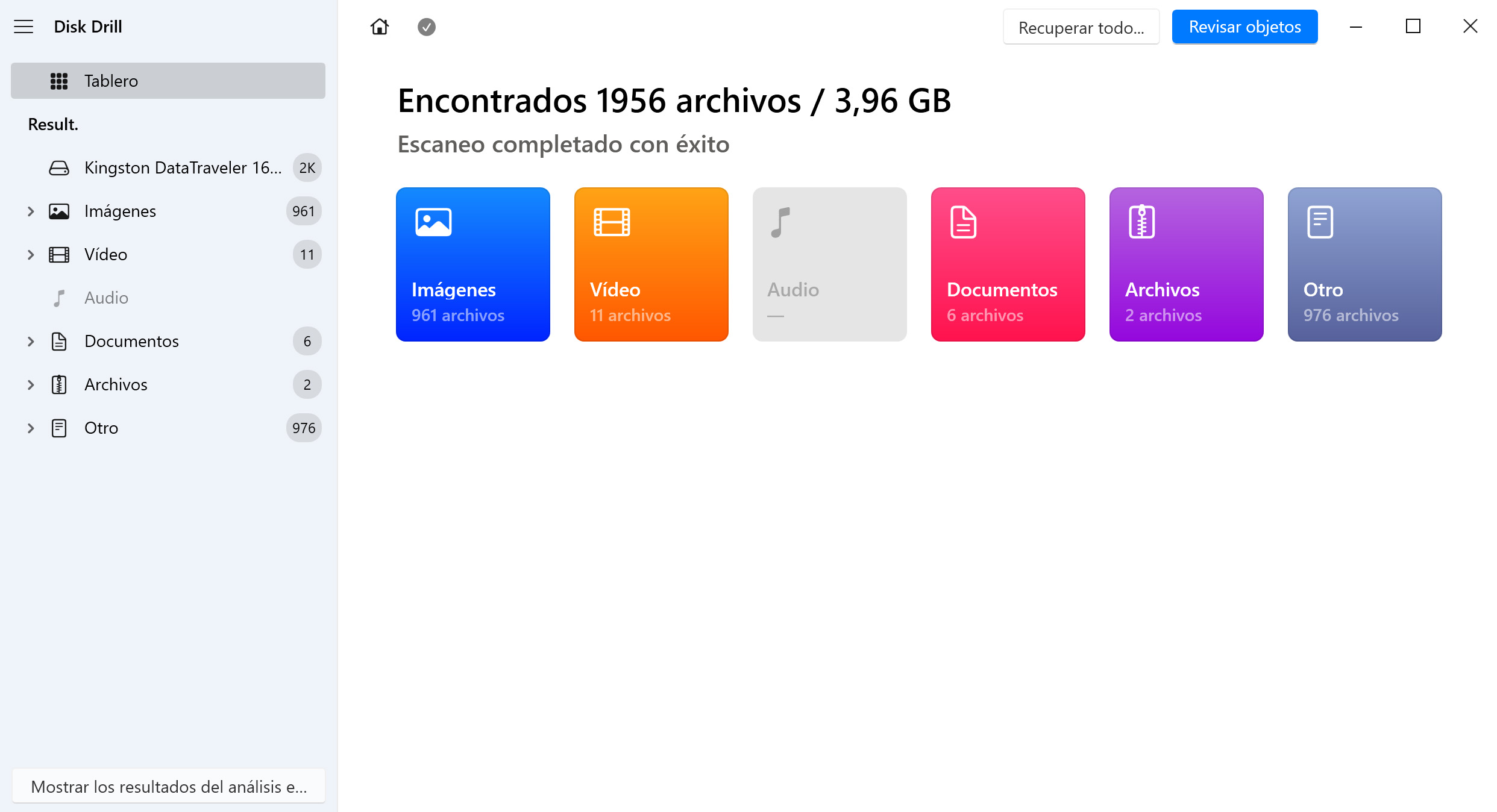This screenshot has height=812, width=1497.
Task: Toggle the Archivos sidebar section
Action: click(x=30, y=384)
